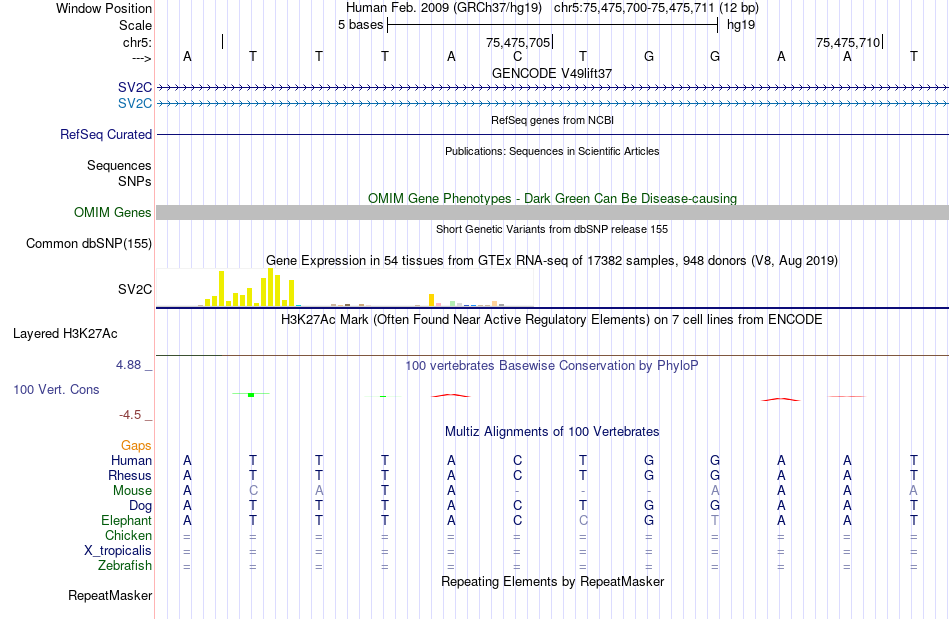The height and width of the screenshot is (619, 950).
Task: Click the Chicken alignment row label
Action: [x=128, y=535]
